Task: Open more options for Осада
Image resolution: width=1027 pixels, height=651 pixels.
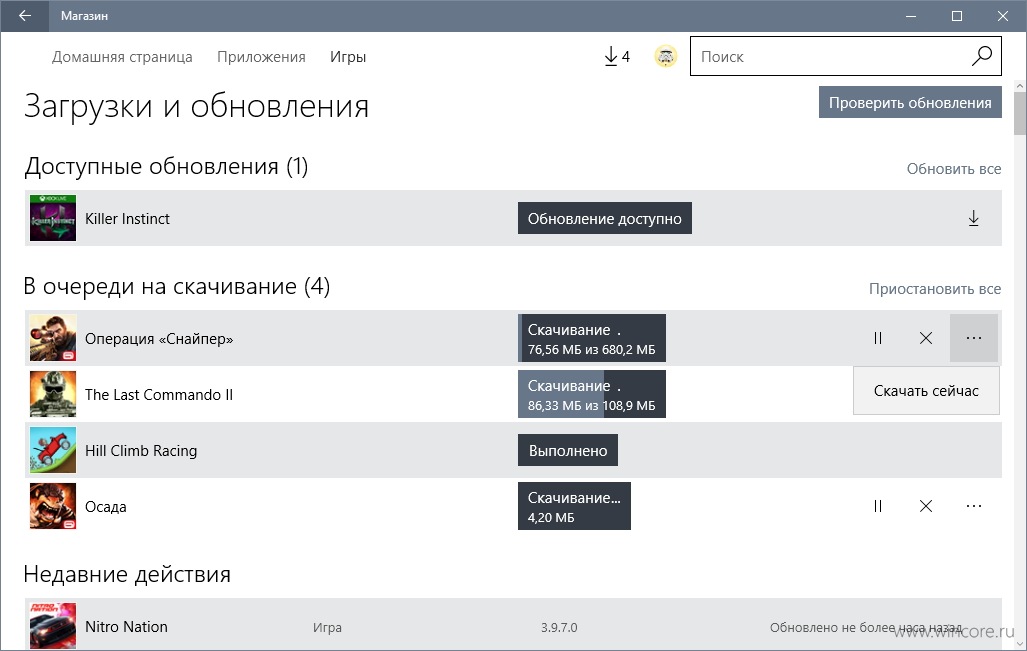Action: pos(973,506)
